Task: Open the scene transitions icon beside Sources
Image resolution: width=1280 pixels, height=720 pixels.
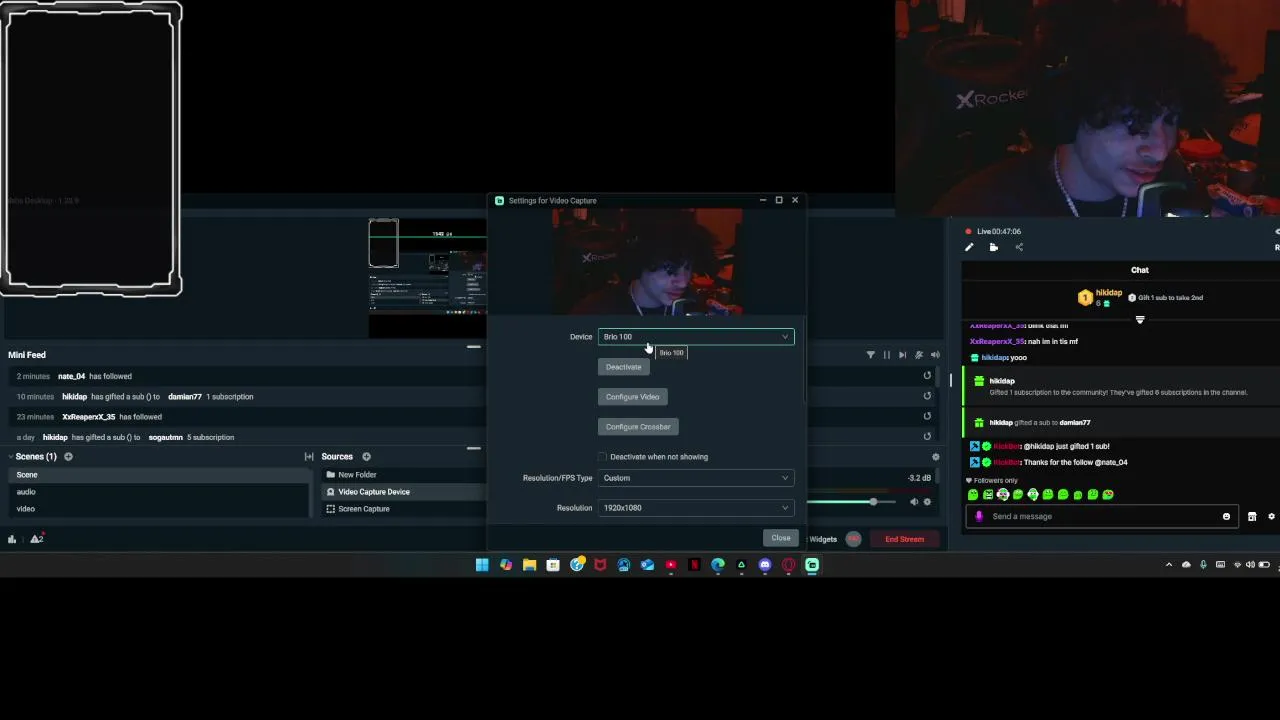Action: [x=309, y=457]
